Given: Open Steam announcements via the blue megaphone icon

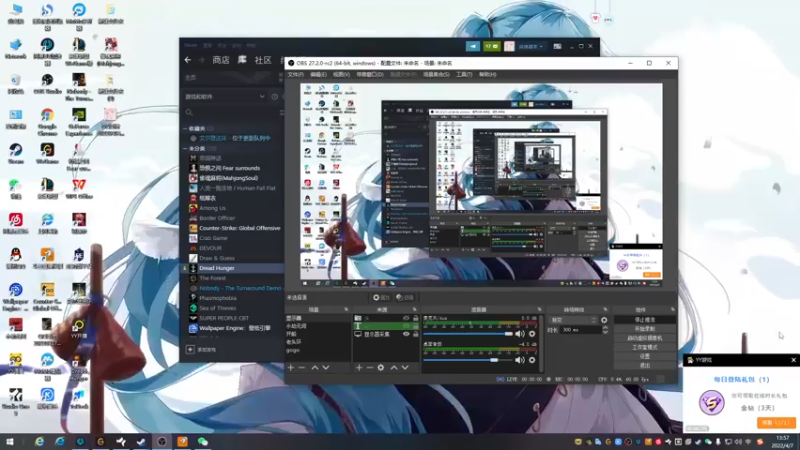Looking at the screenshot, I should pos(473,46).
